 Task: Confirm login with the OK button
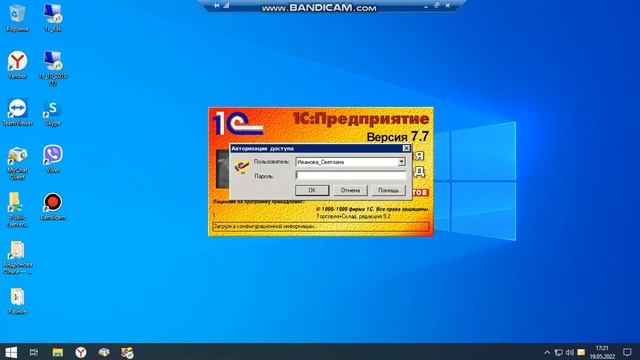[312, 190]
